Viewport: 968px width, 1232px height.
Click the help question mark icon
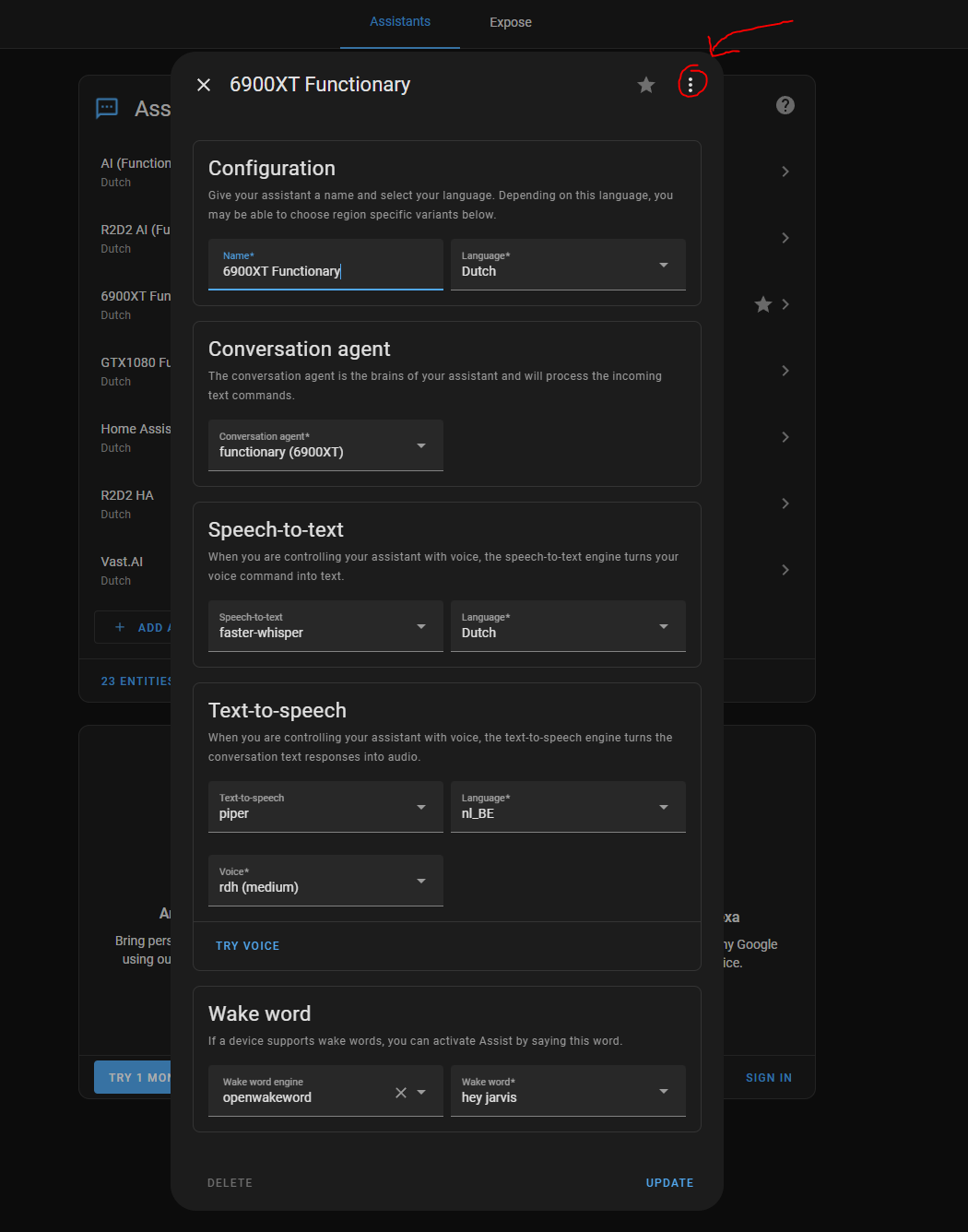pos(785,104)
